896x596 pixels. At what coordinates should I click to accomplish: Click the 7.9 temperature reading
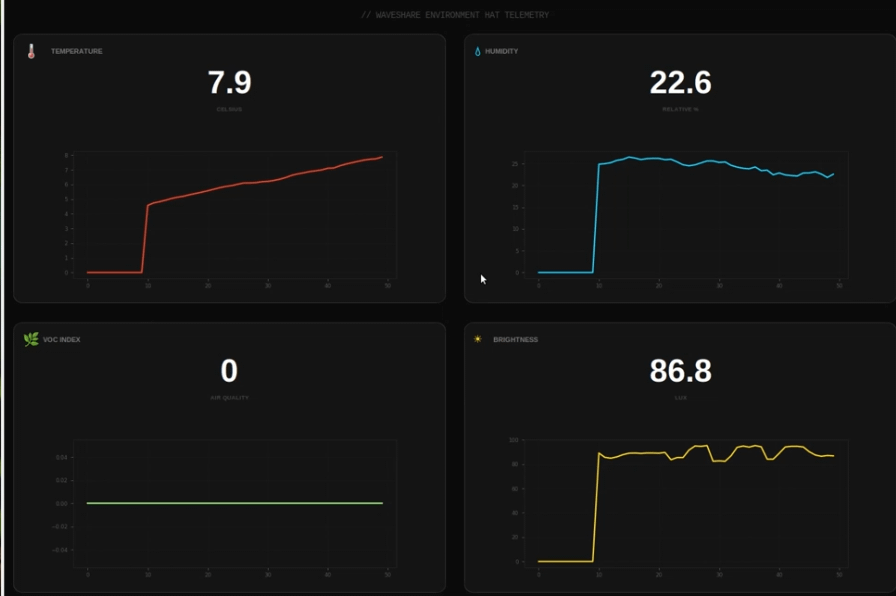coord(229,82)
